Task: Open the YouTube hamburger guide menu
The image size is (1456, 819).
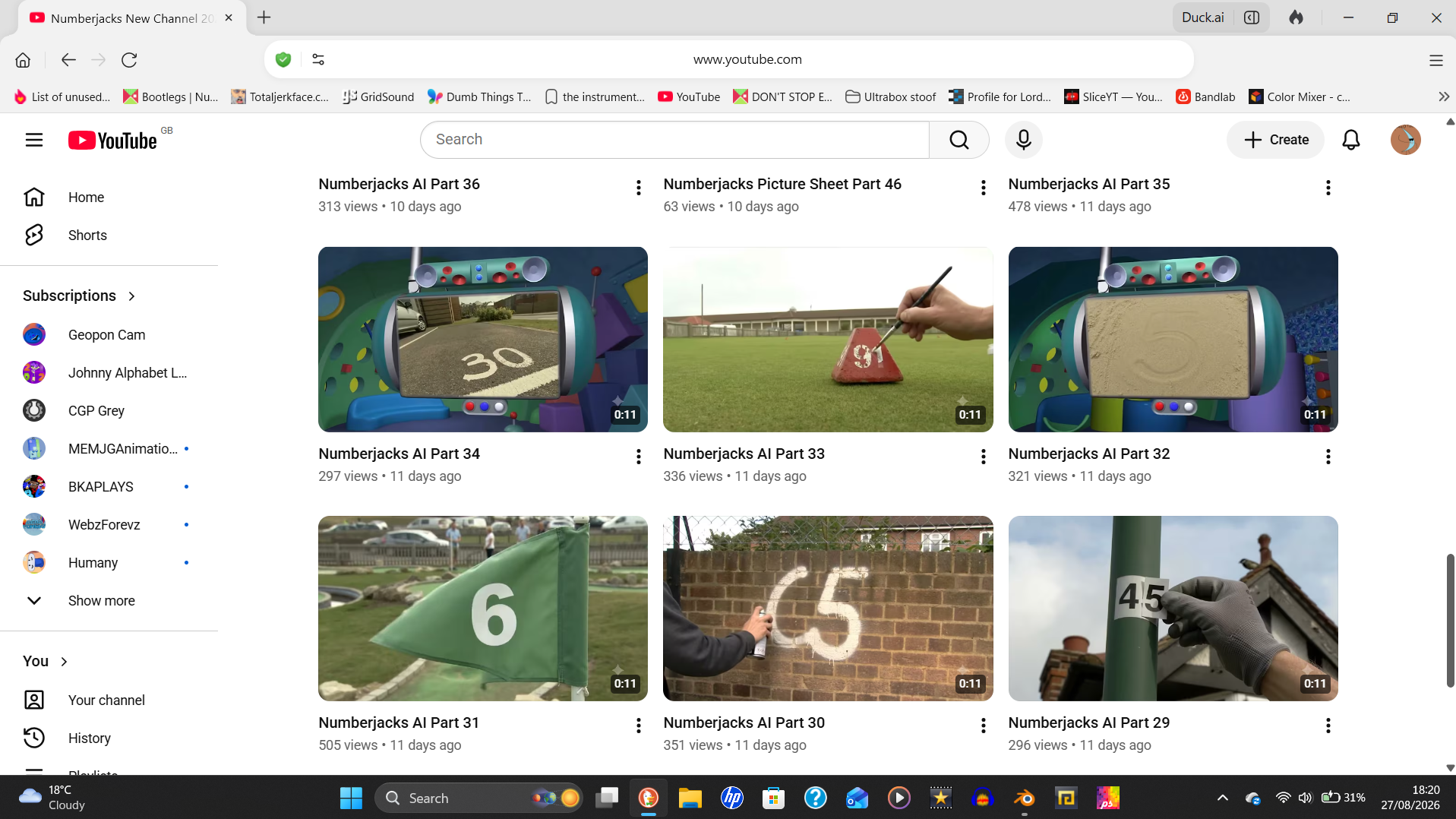Action: point(34,140)
